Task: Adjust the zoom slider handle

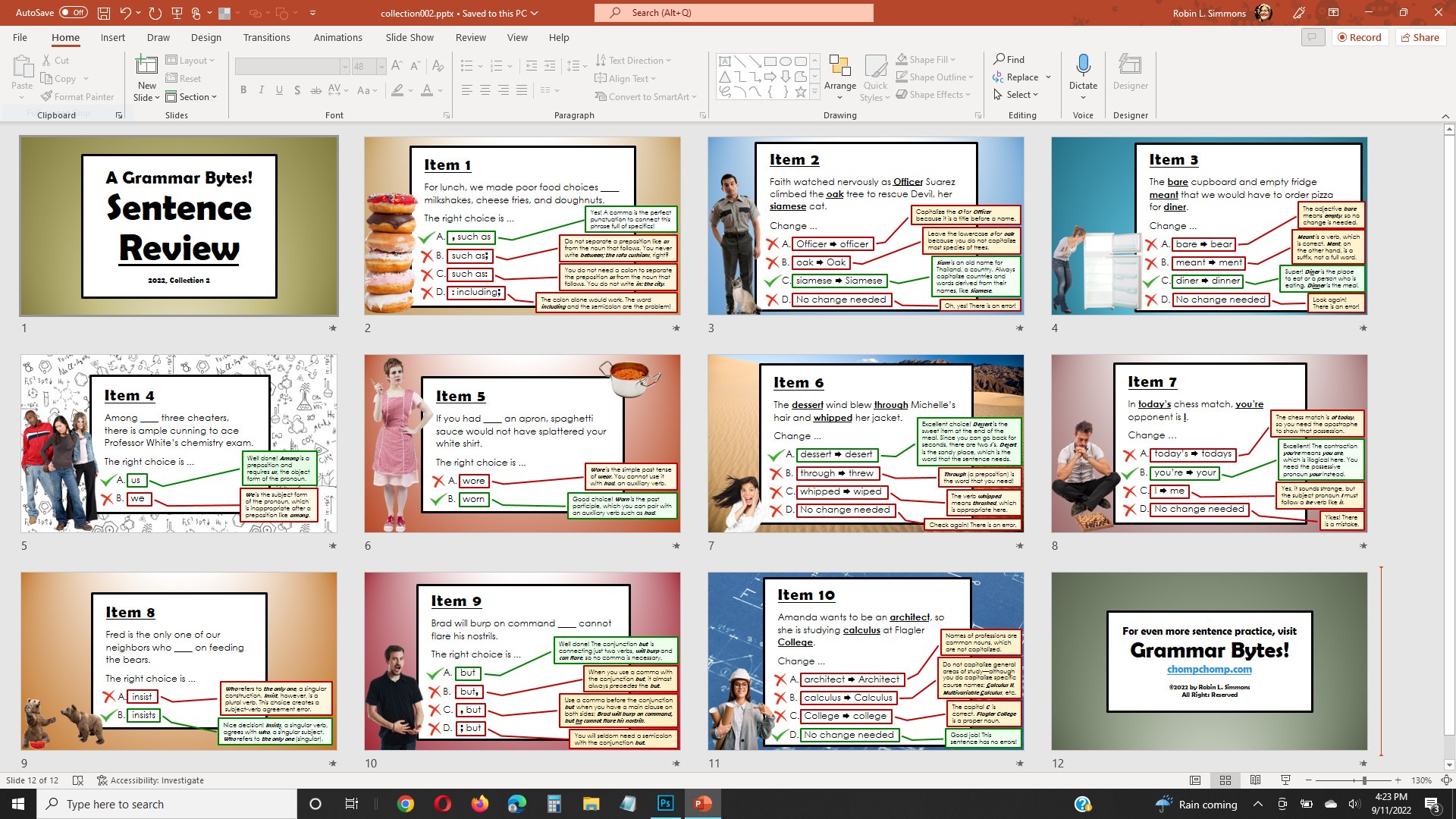Action: coord(1364,780)
